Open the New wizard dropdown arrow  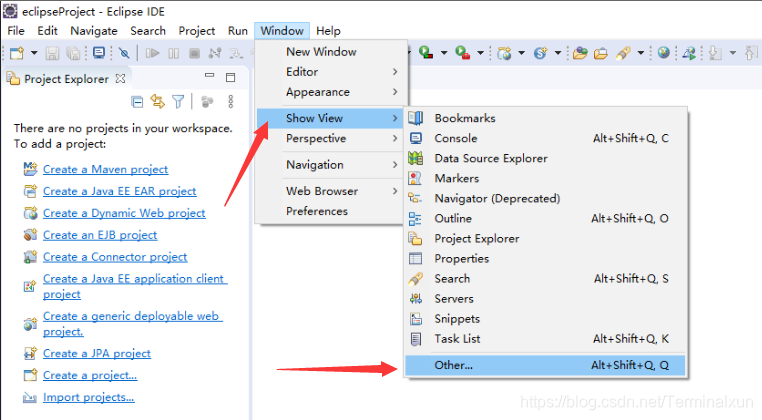pyautogui.click(x=34, y=52)
